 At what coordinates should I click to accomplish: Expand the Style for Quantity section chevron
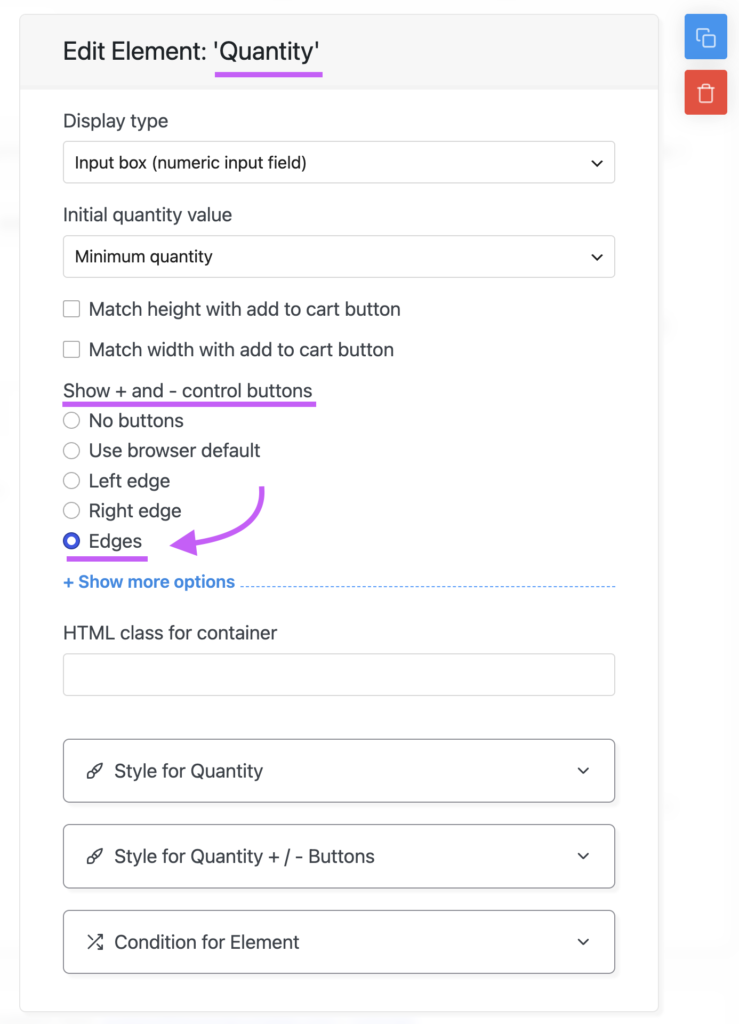(x=583, y=771)
